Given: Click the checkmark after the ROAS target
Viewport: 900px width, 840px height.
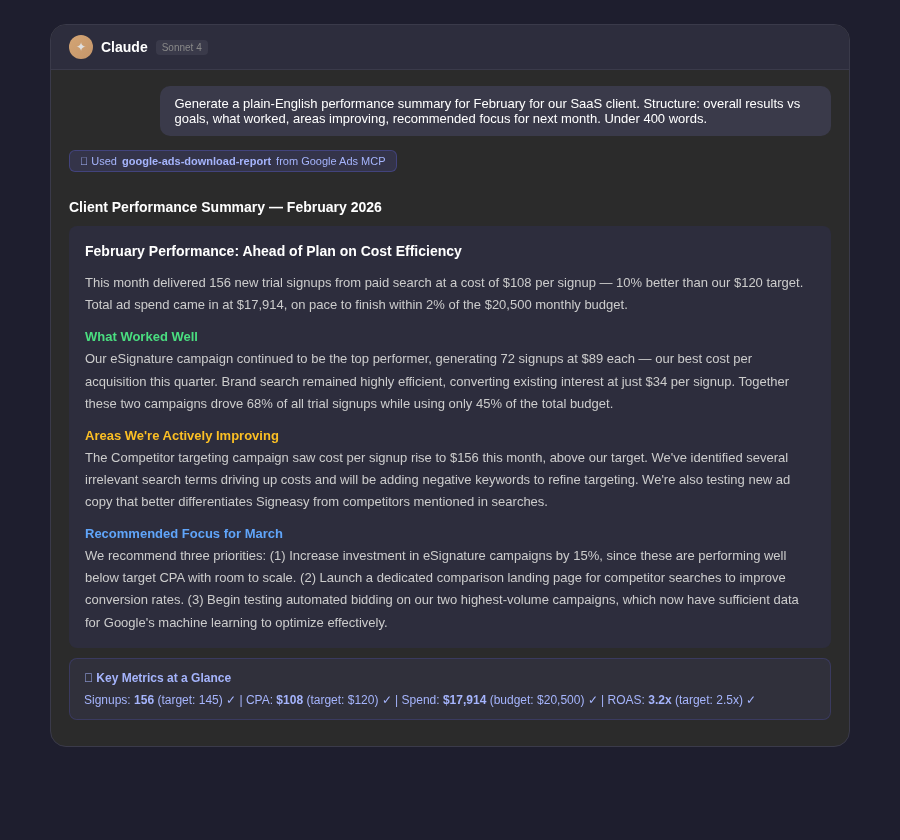Looking at the screenshot, I should (x=750, y=700).
